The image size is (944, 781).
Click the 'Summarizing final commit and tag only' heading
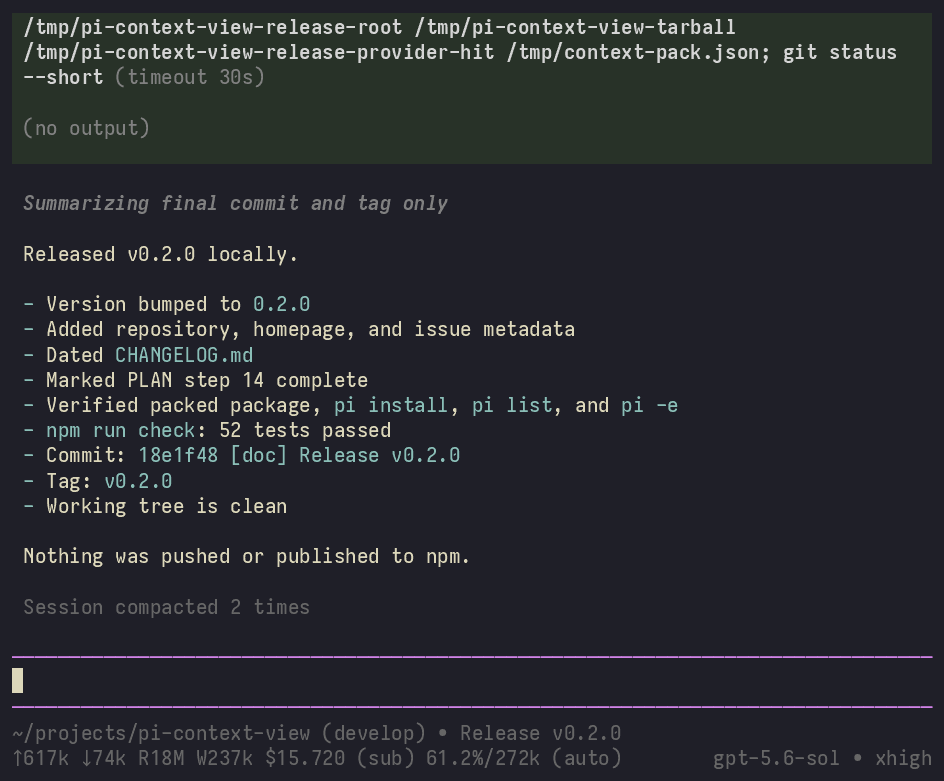point(235,204)
